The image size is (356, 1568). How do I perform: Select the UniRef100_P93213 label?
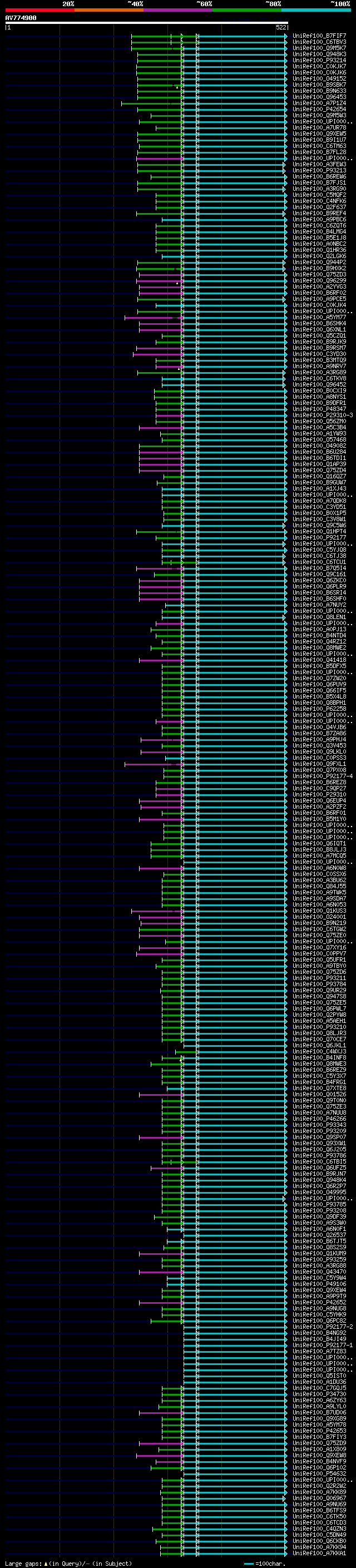(x=319, y=170)
